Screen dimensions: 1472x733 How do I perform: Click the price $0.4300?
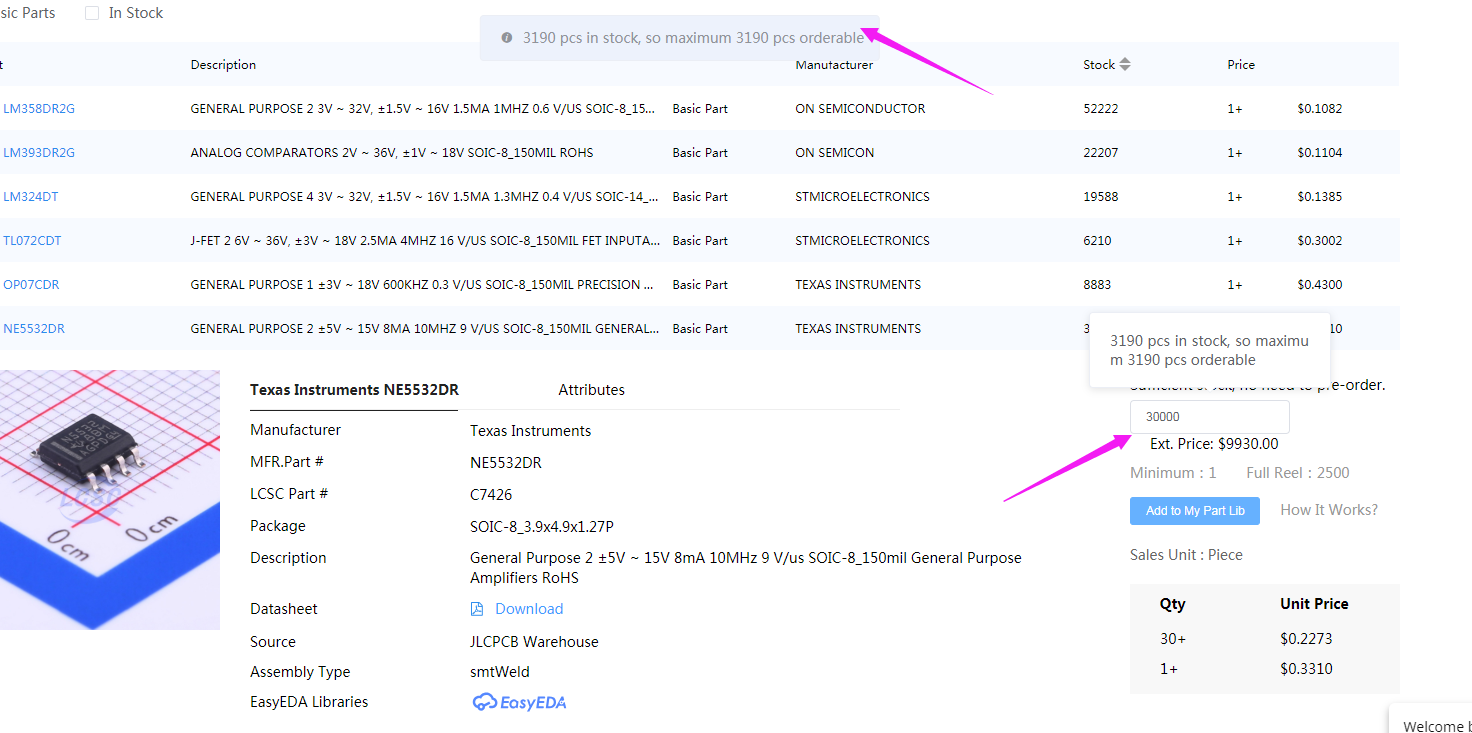(1319, 285)
